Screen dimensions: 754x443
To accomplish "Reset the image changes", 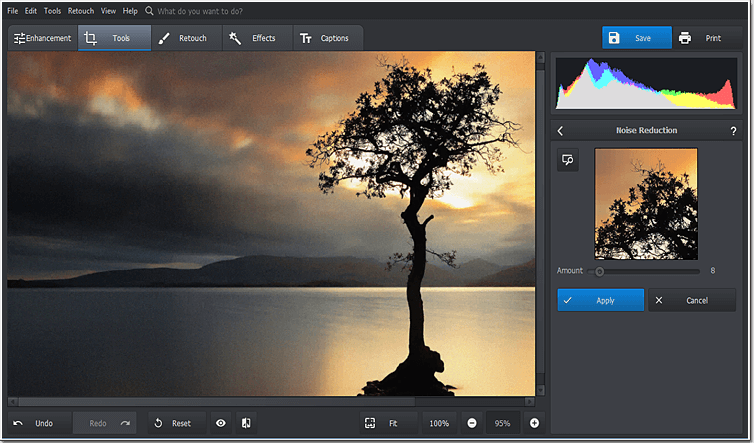I will click(x=177, y=423).
